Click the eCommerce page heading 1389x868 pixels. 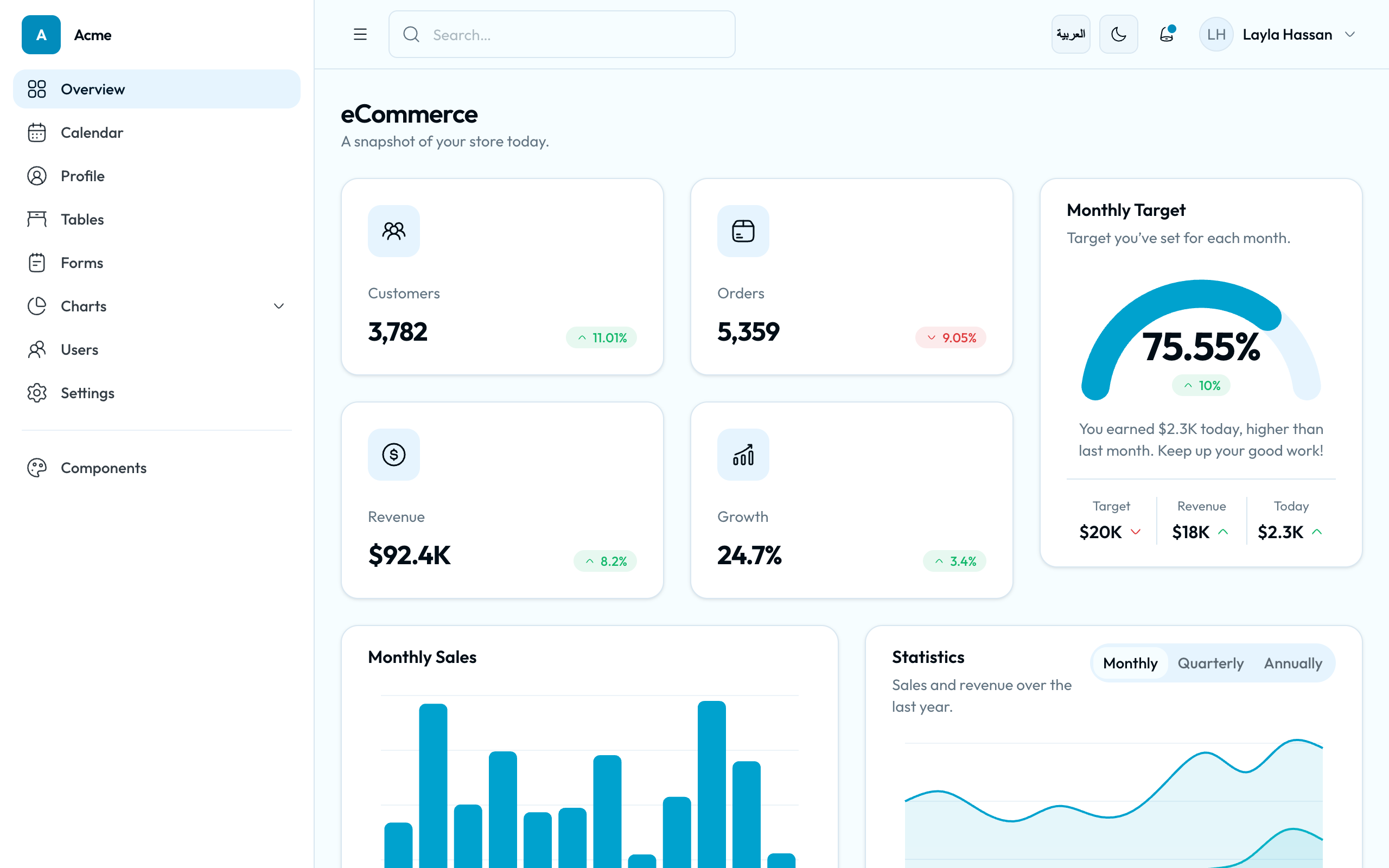pos(409,114)
